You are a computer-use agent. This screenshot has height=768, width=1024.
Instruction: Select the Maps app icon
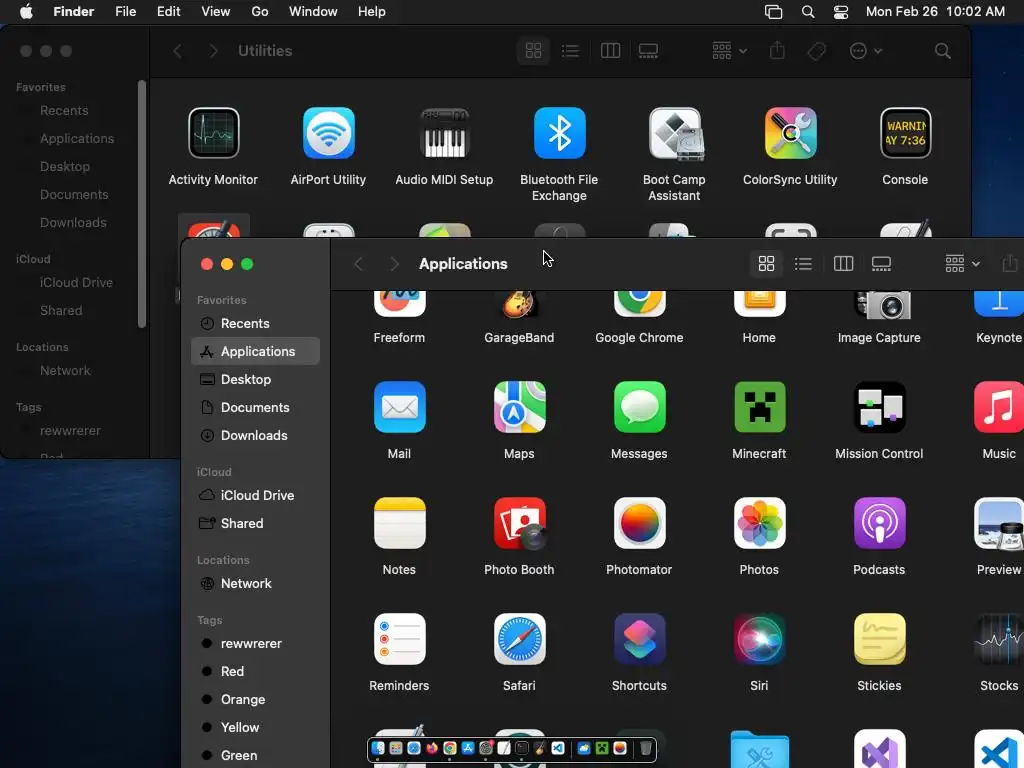(520, 408)
